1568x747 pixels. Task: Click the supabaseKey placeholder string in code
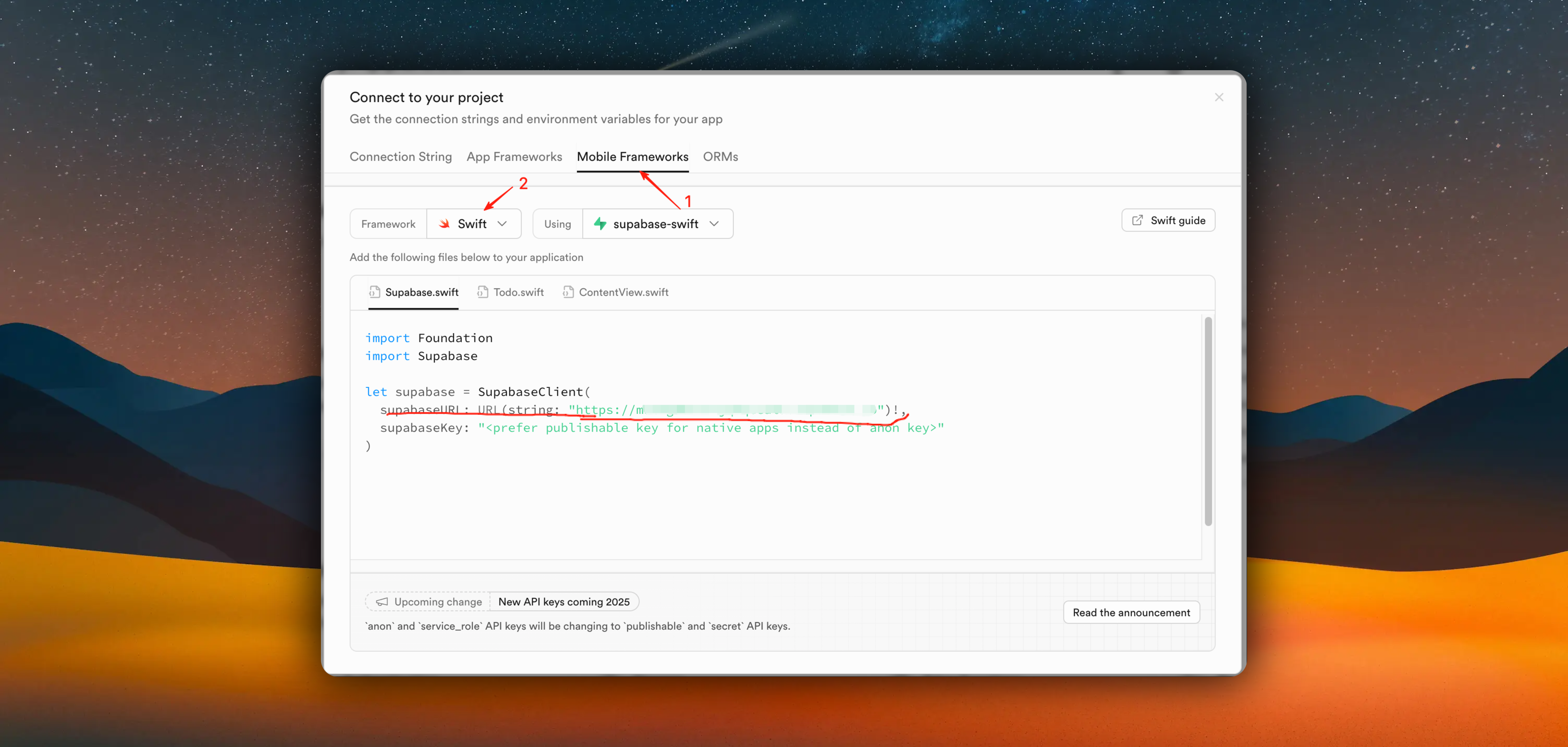[x=710, y=428]
